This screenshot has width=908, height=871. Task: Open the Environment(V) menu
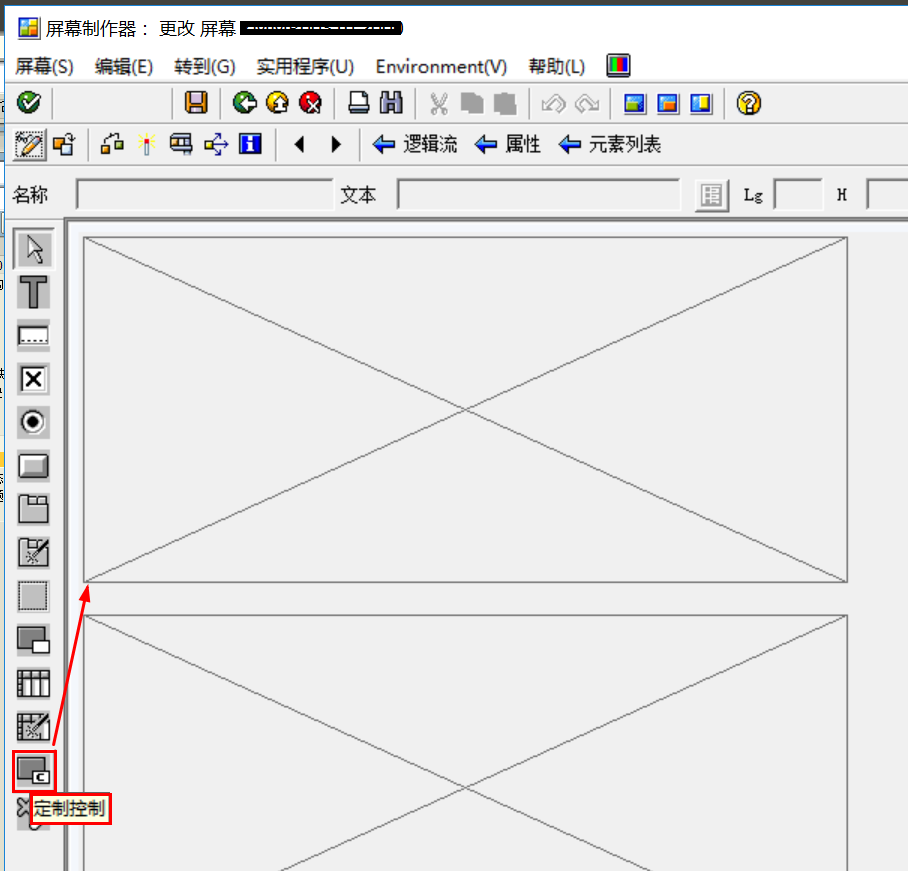tap(441, 67)
